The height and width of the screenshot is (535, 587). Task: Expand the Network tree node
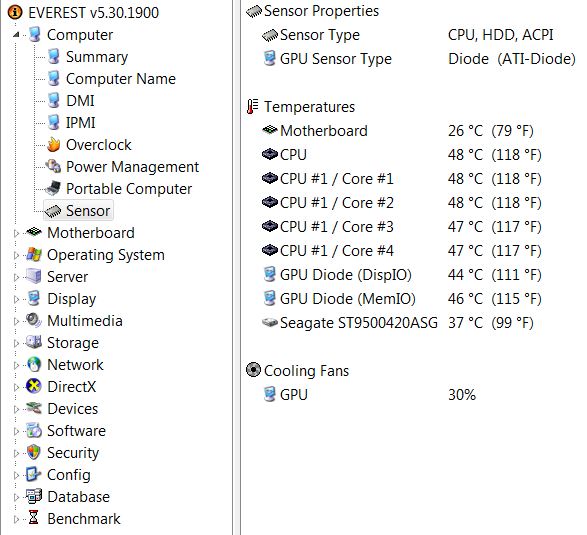coord(16,365)
